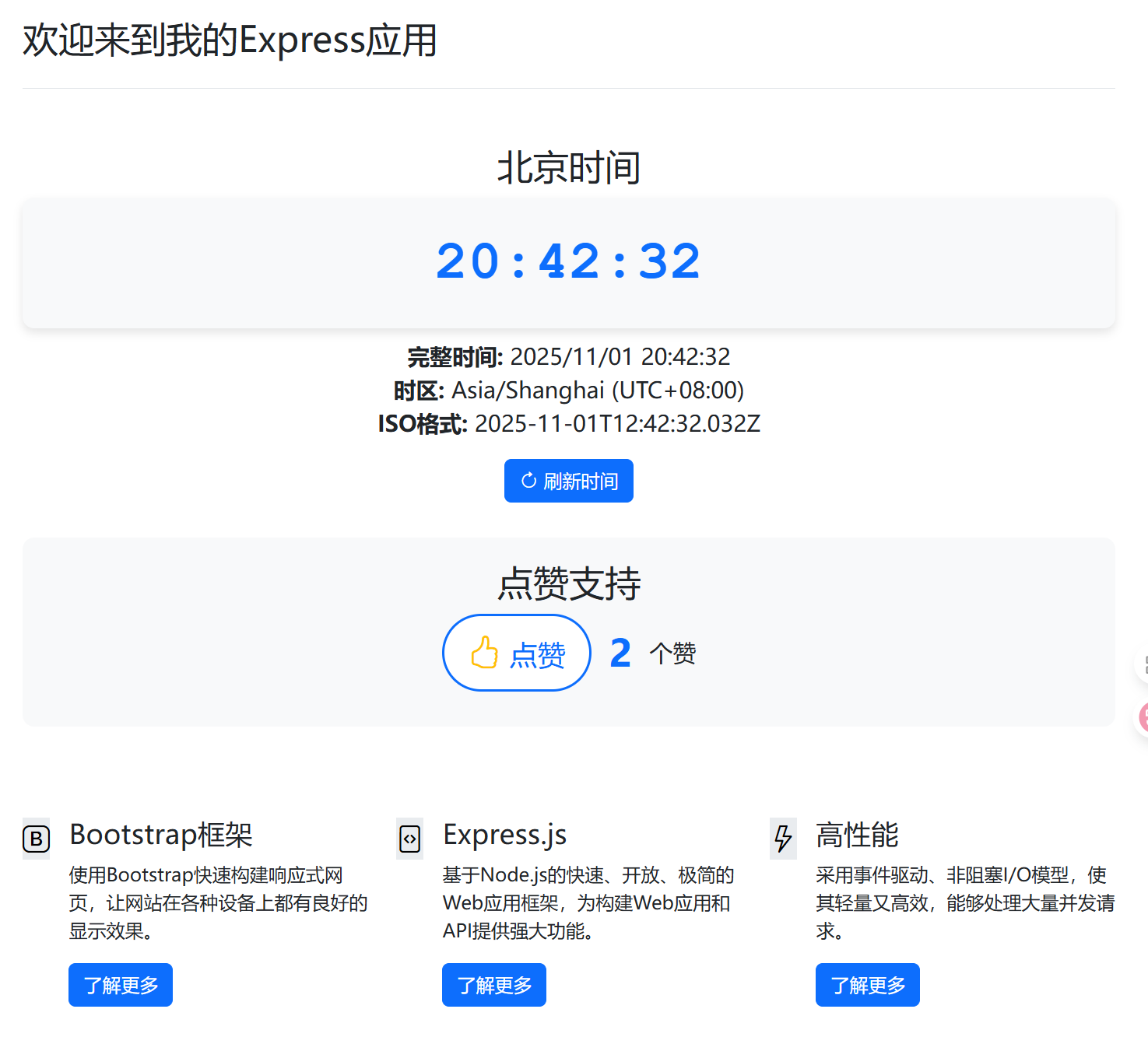Image resolution: width=1148 pixels, height=1037 pixels.
Task: Click the 时区 Asia/Shanghai line
Action: [x=568, y=390]
